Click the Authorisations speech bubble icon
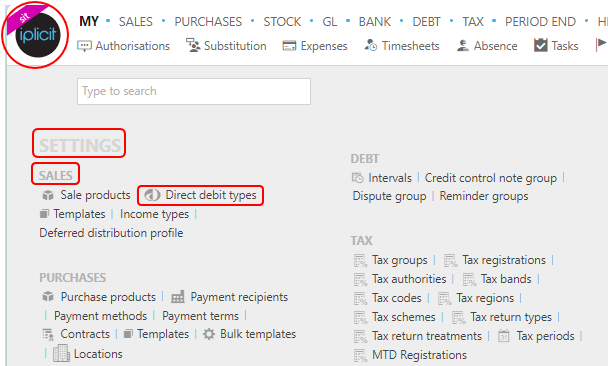This screenshot has height=366, width=608. 84,46
